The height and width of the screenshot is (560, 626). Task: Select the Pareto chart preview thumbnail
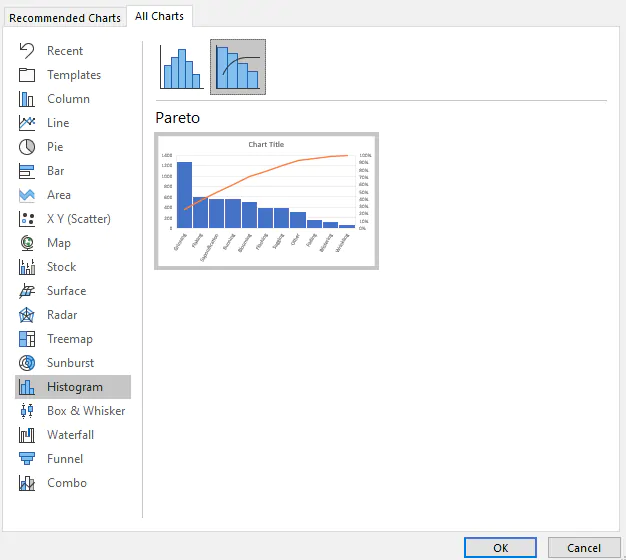tap(266, 201)
